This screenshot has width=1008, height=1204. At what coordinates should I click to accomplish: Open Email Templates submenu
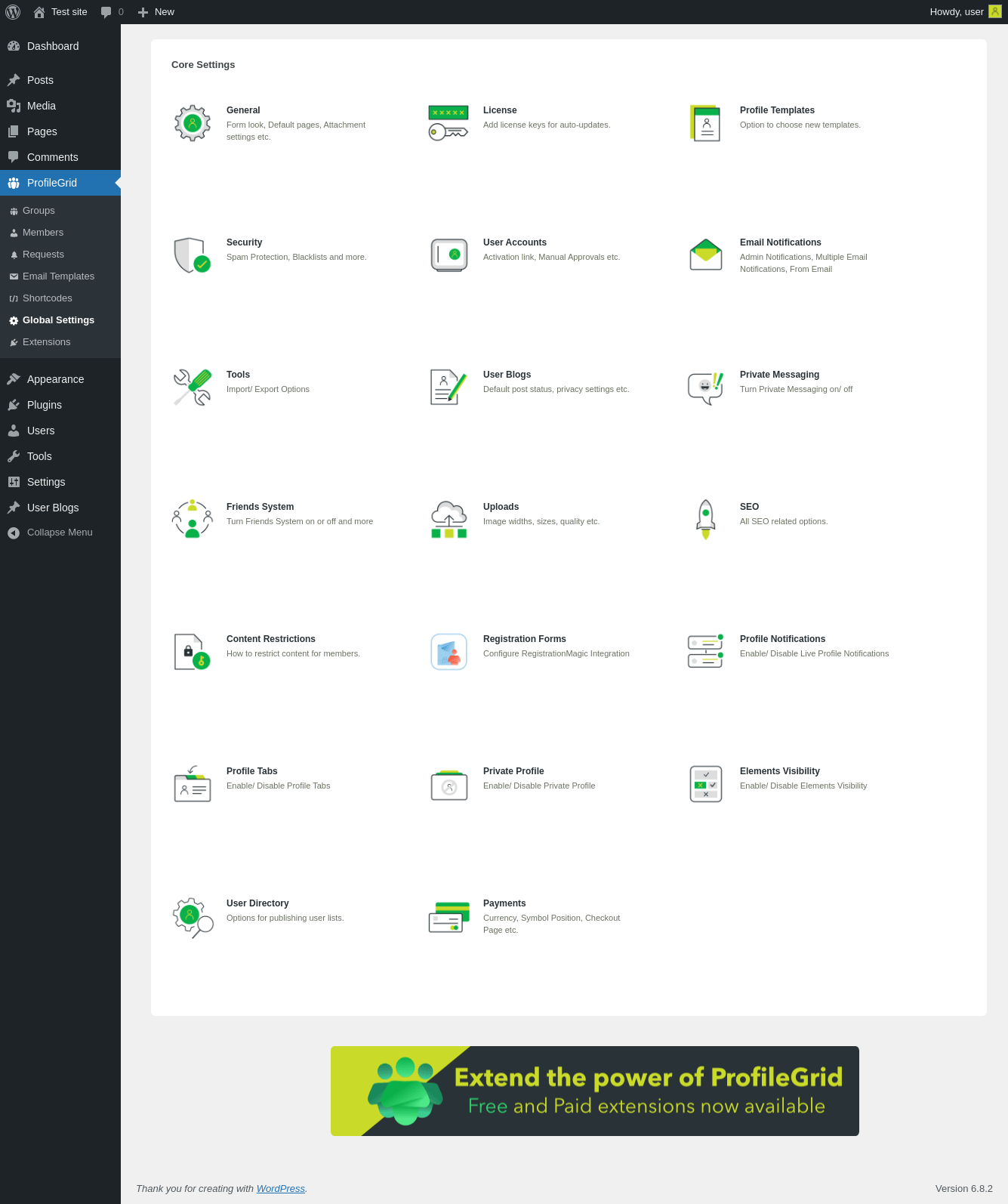(x=60, y=276)
